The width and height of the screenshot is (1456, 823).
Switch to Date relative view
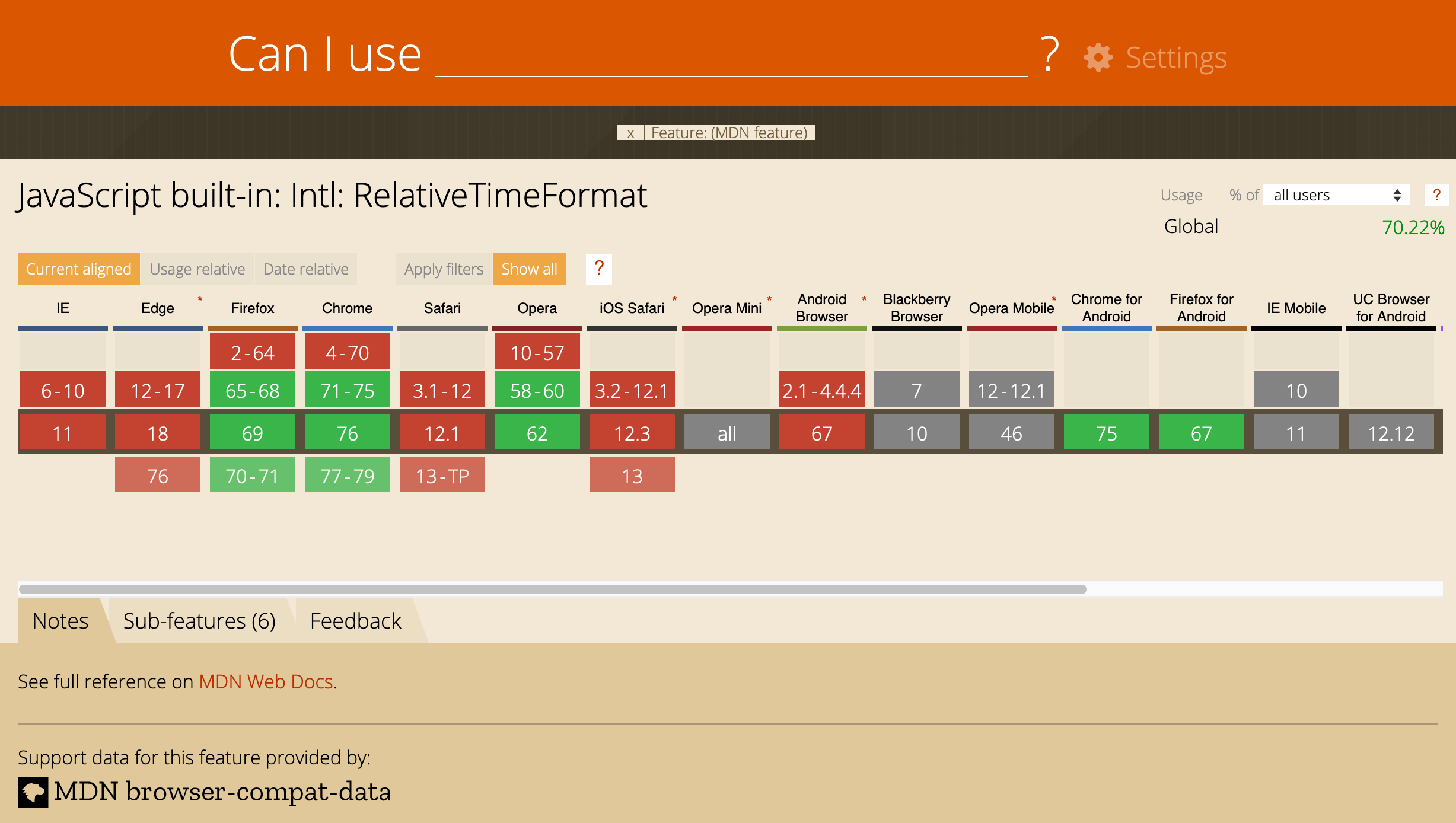click(305, 269)
